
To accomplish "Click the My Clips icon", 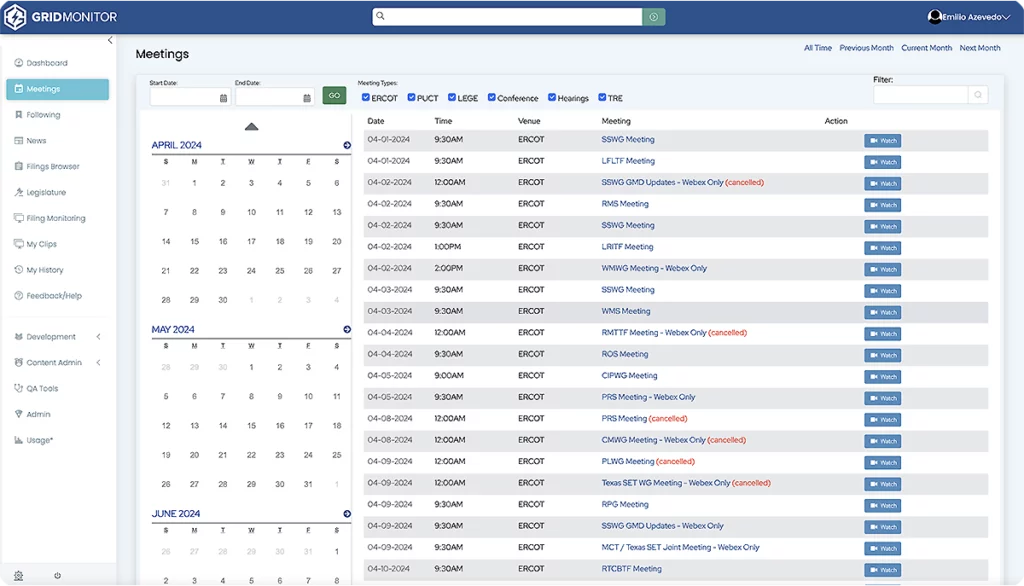I will point(18,244).
